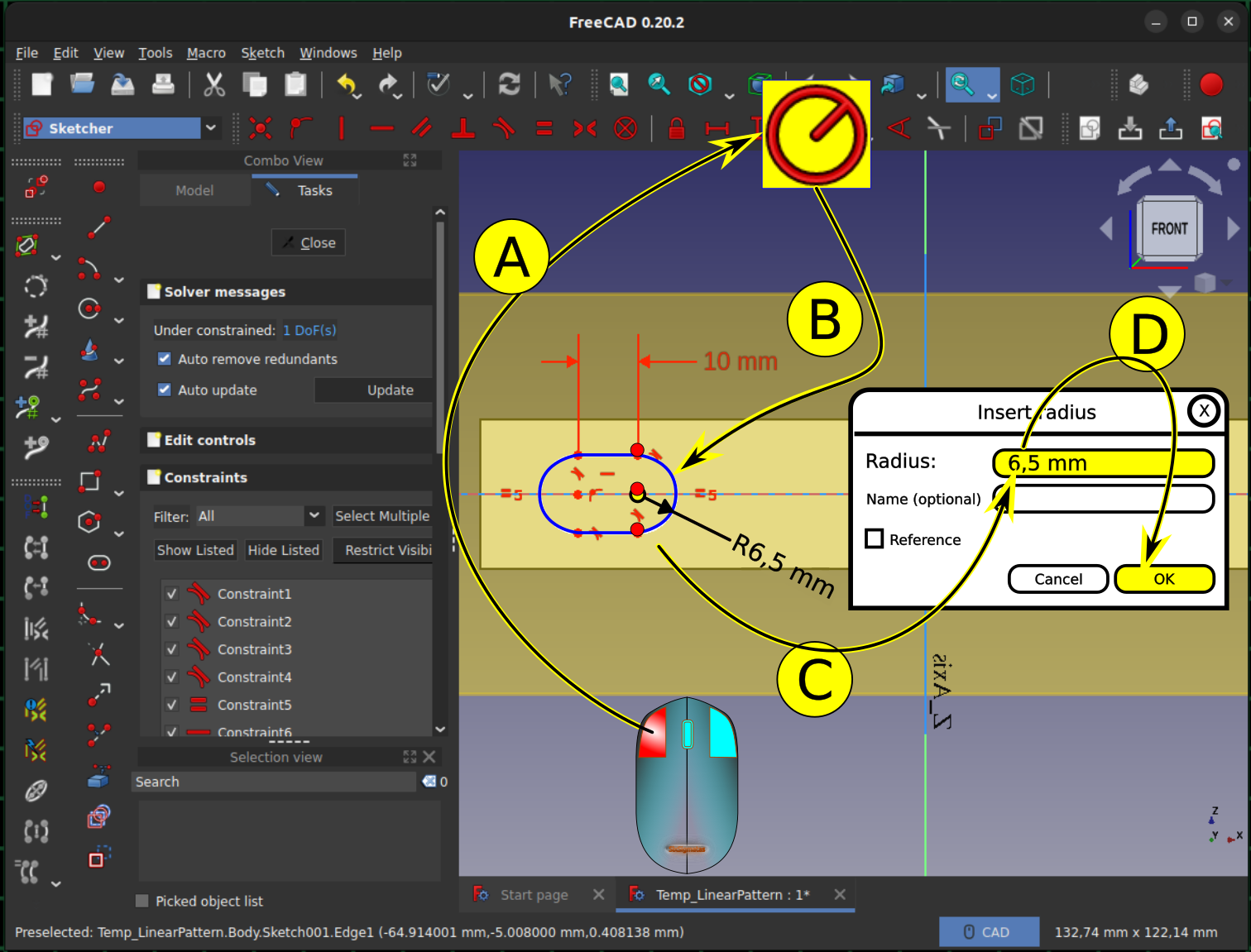Click Fit all view icon

click(x=619, y=84)
